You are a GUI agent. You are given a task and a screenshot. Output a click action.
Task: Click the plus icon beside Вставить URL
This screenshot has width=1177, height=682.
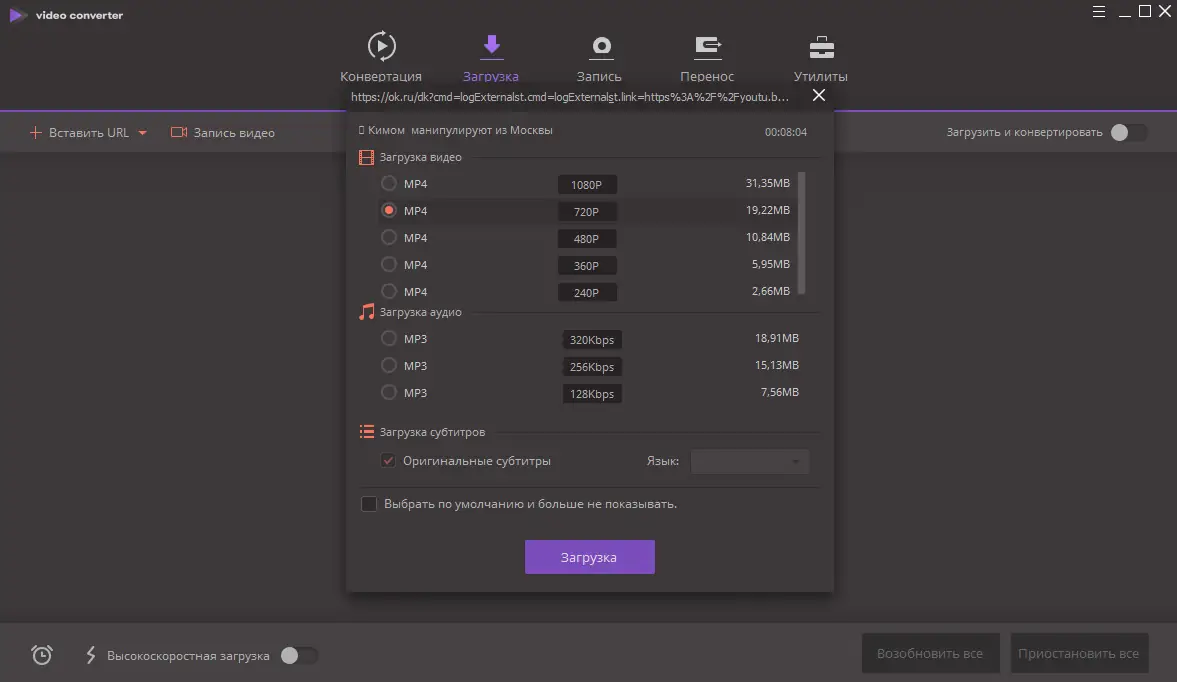(x=35, y=132)
